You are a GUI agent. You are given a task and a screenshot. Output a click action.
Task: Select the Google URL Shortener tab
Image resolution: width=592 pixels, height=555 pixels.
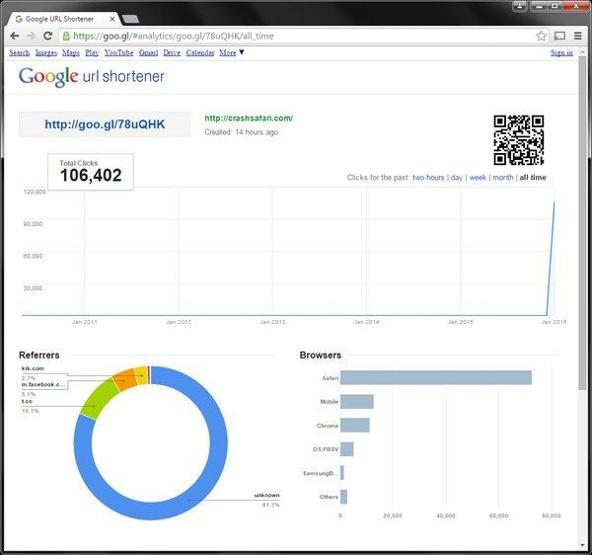(63, 19)
